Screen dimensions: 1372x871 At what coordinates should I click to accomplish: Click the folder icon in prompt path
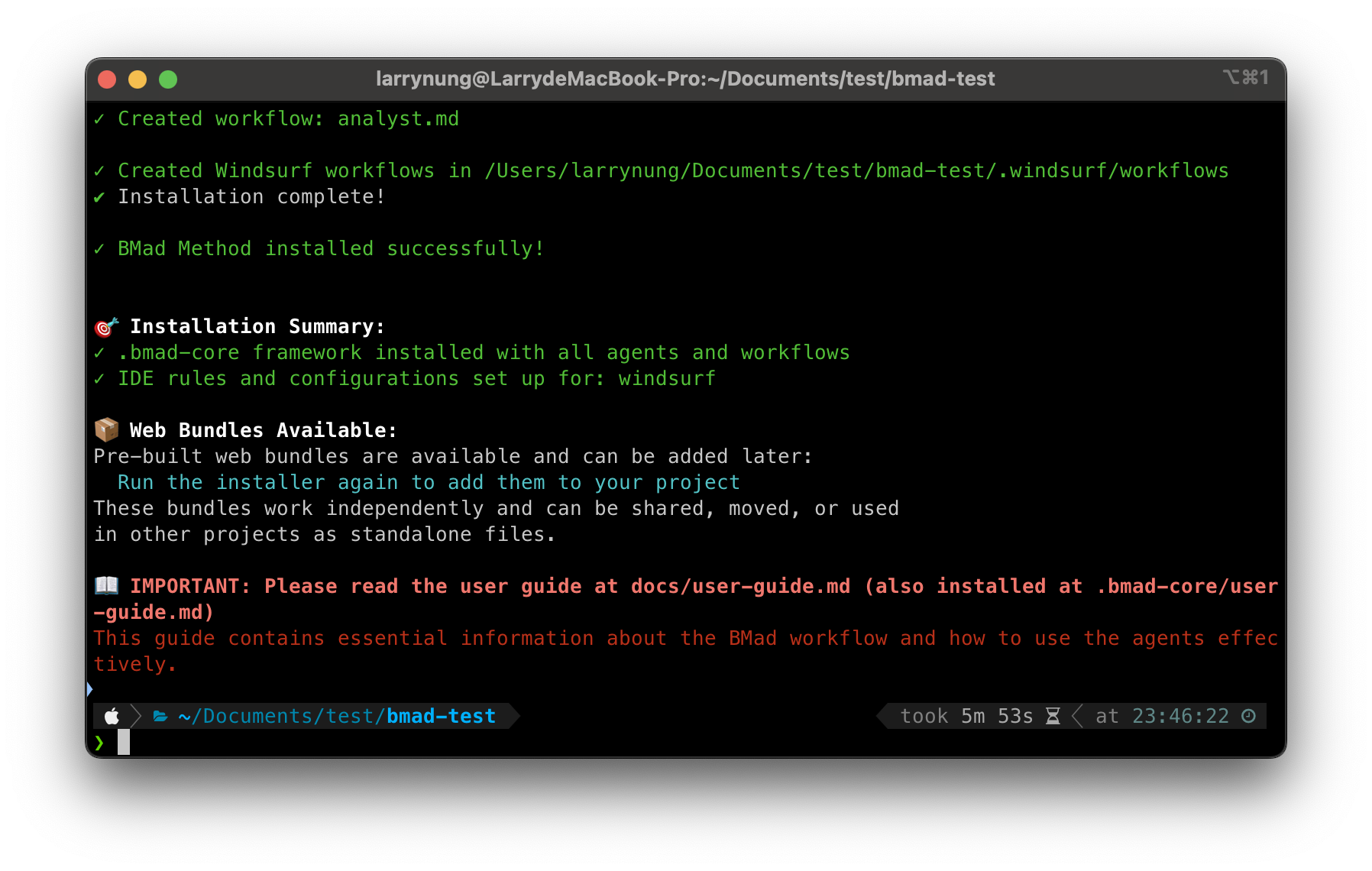pyautogui.click(x=160, y=716)
